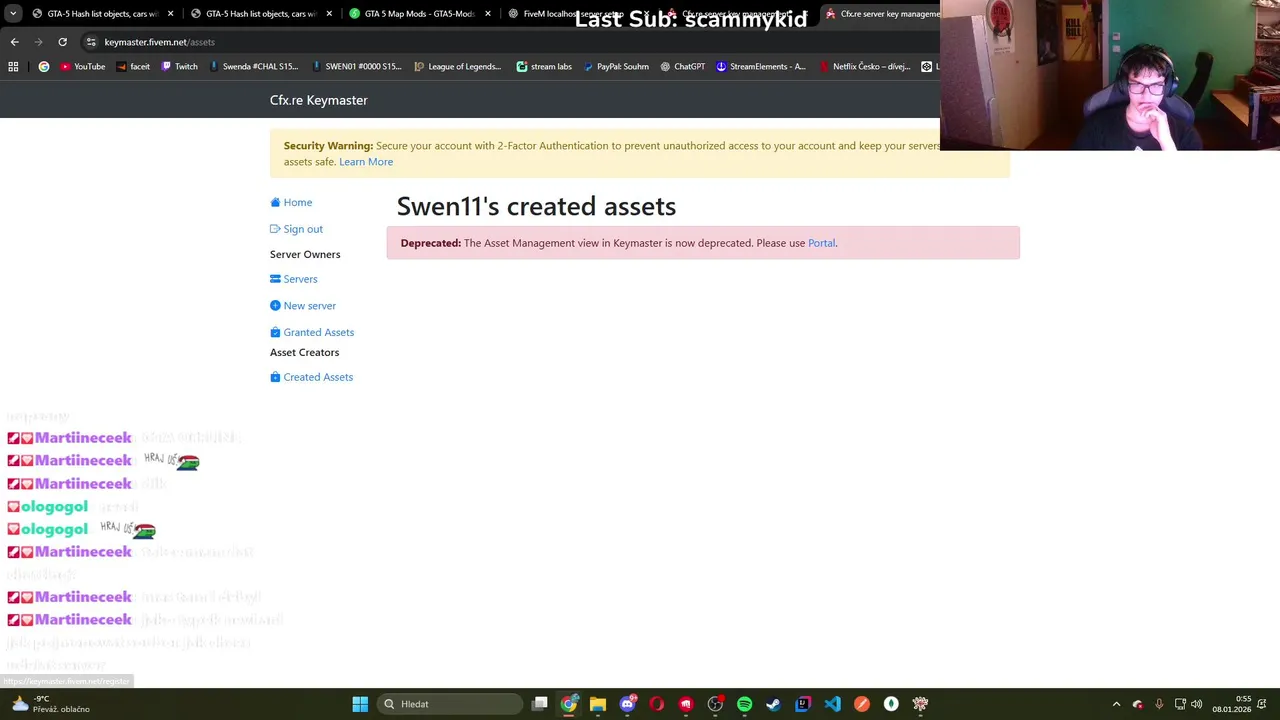Image resolution: width=1280 pixels, height=720 pixels.
Task: Open the Opera browser from the taskbar
Action: click(656, 704)
